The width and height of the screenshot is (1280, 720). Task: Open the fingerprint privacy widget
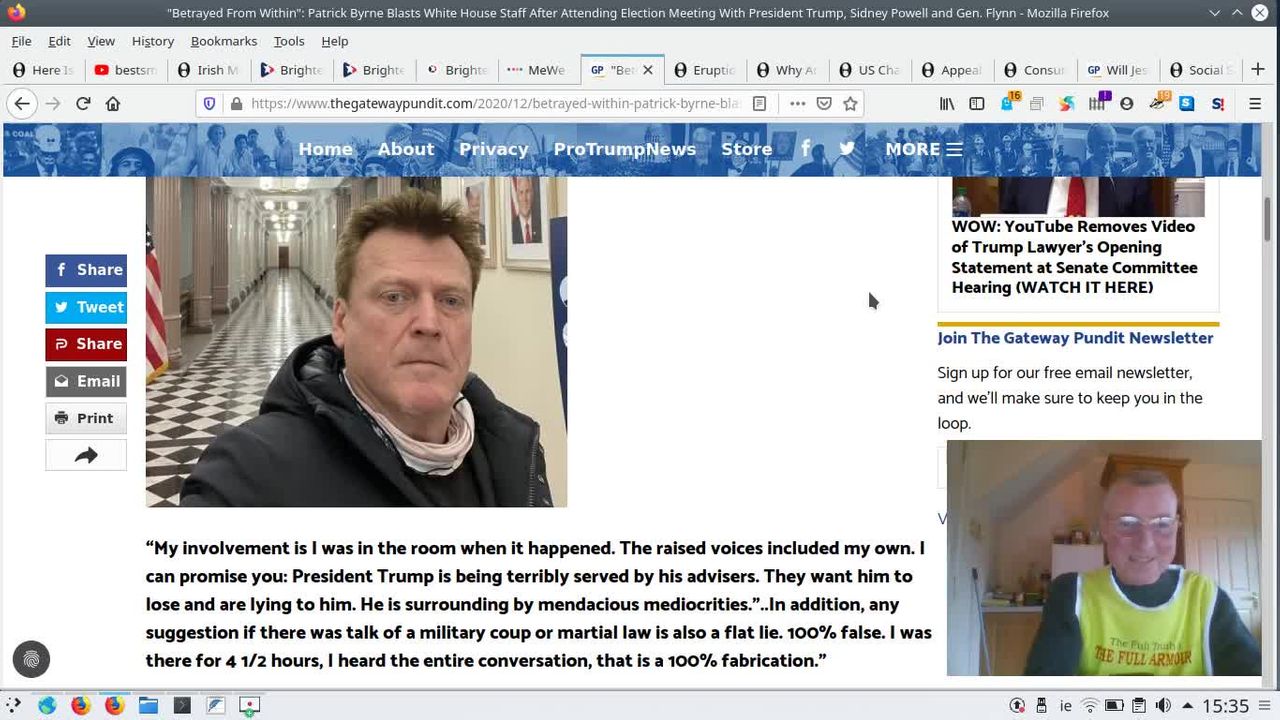pyautogui.click(x=31, y=659)
